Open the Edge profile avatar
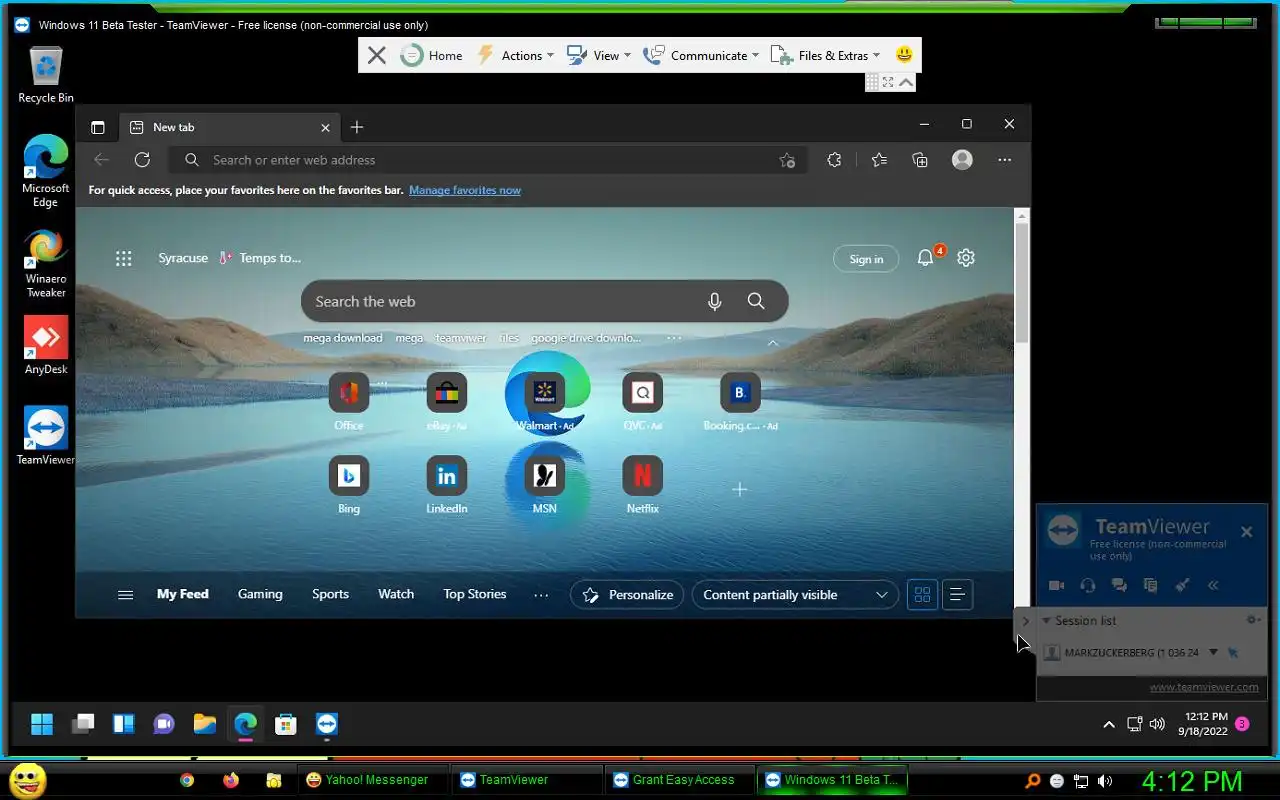This screenshot has width=1280, height=800. click(x=962, y=160)
